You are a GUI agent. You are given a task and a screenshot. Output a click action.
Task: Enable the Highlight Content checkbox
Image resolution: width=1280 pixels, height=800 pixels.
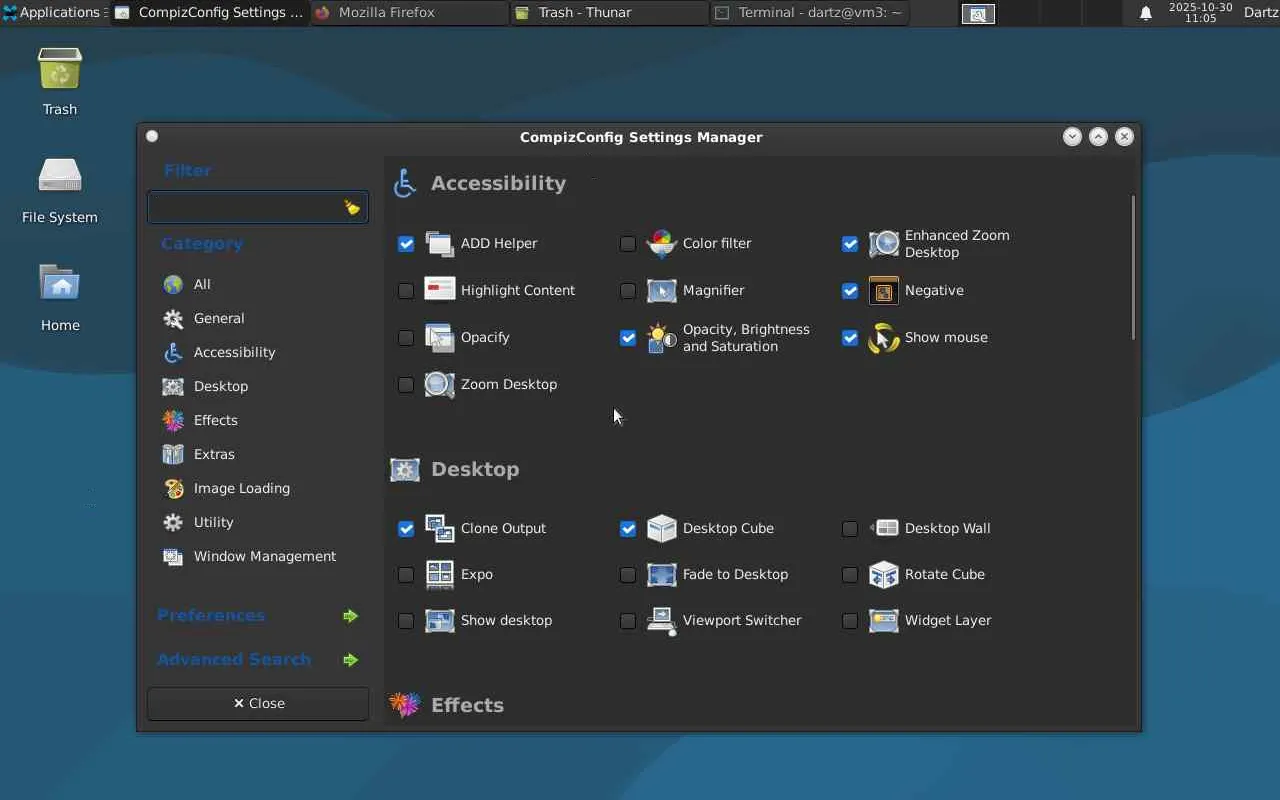point(406,290)
